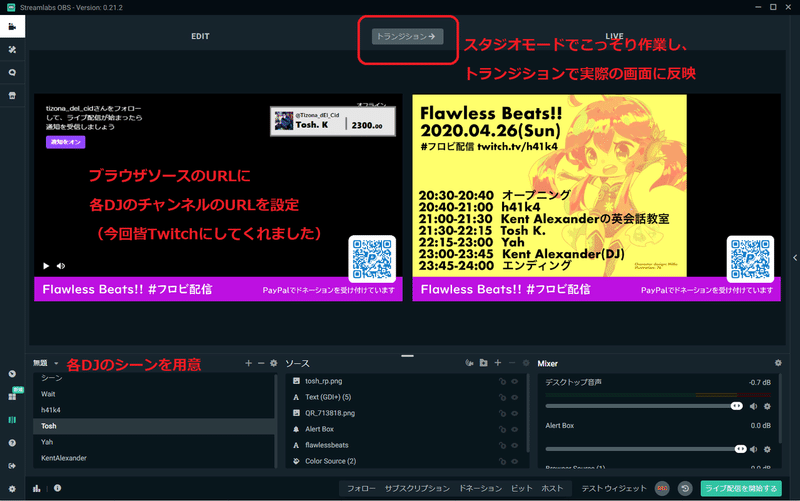Select the Wait scene
Viewport: 800px width, 501px height.
click(154, 394)
